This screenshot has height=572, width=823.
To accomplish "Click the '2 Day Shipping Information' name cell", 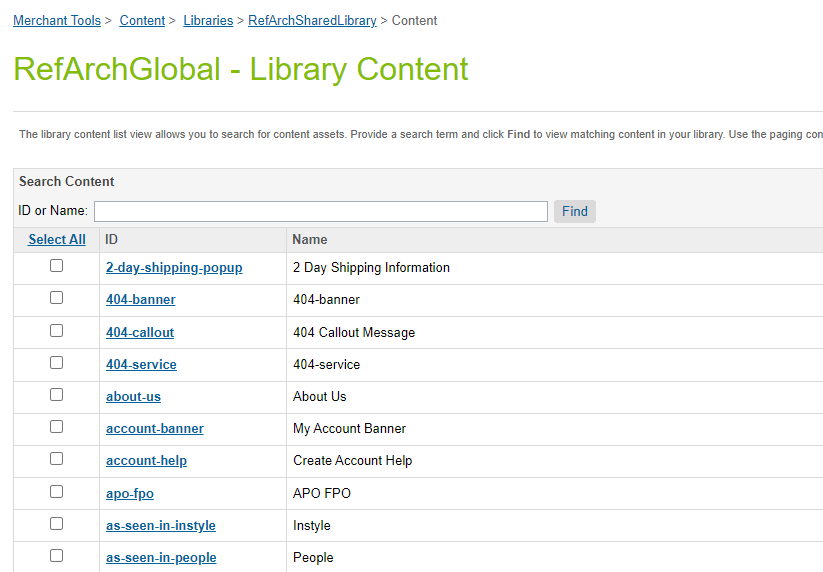I will (x=371, y=268).
